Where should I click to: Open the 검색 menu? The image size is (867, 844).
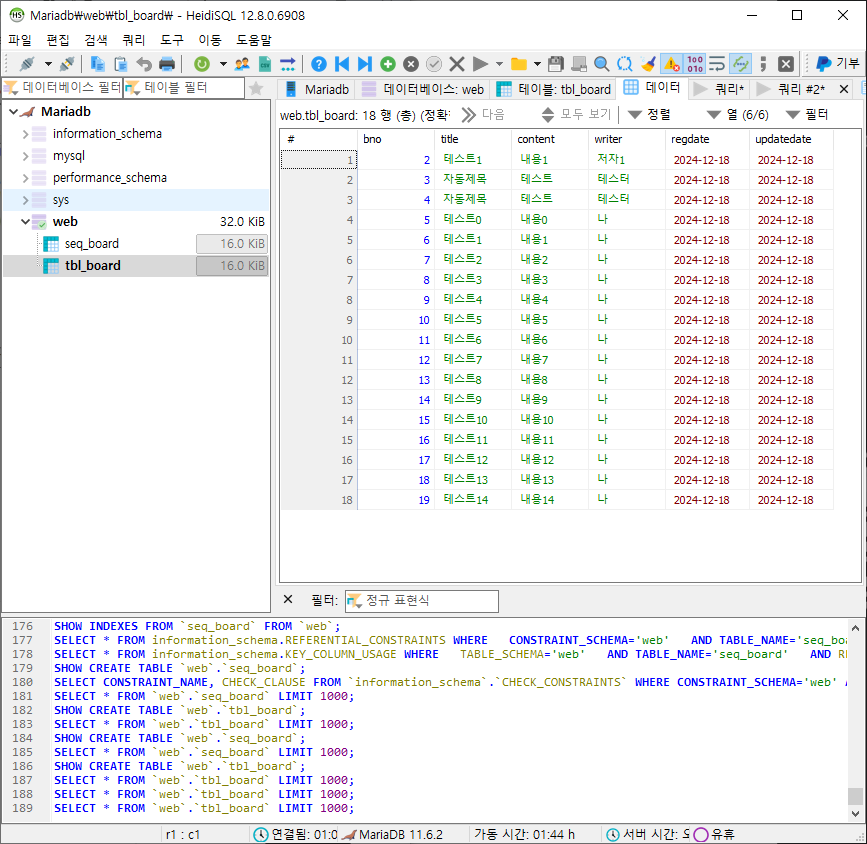pyautogui.click(x=96, y=40)
